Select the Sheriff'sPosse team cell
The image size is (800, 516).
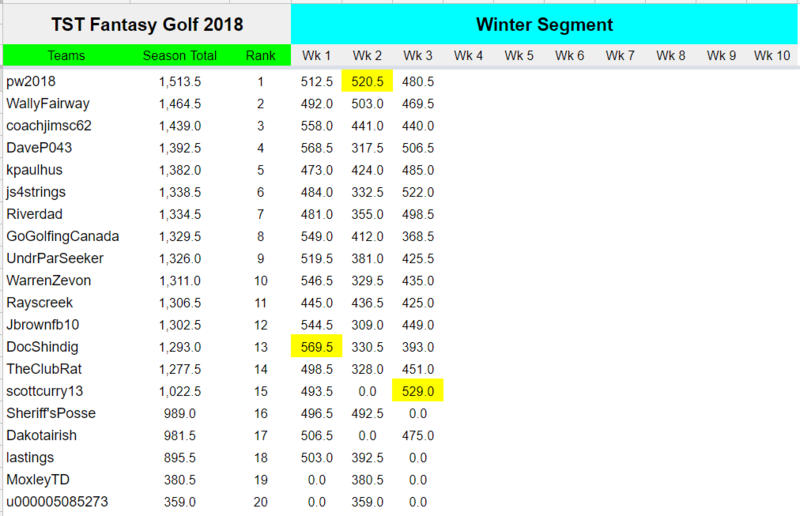[52, 412]
